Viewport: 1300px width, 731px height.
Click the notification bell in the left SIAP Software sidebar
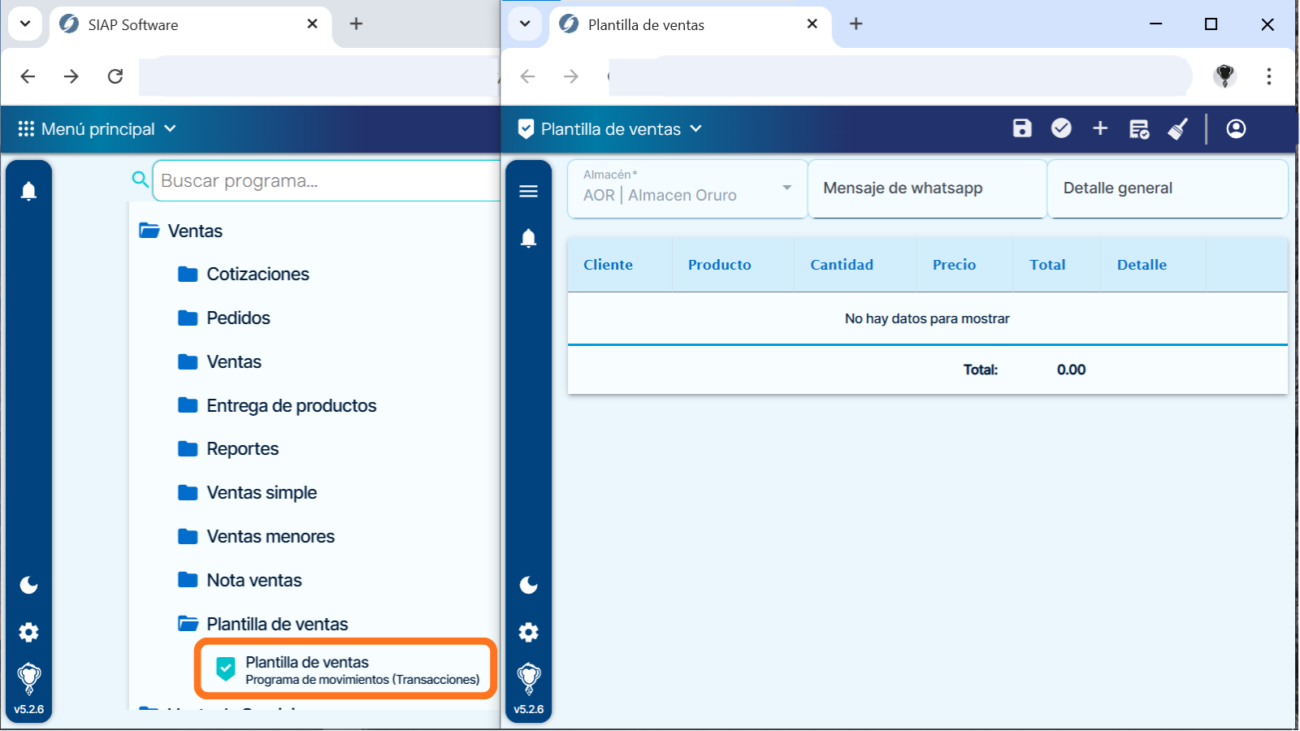click(x=29, y=191)
